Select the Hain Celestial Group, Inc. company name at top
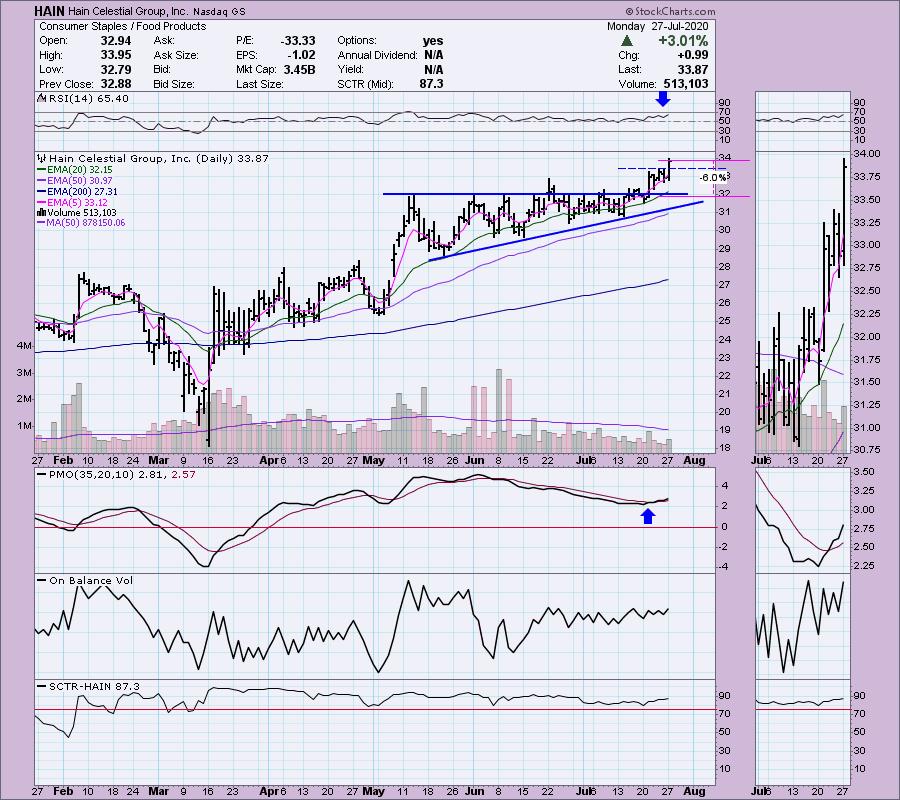Screen dimensions: 900x800 pyautogui.click(x=129, y=11)
